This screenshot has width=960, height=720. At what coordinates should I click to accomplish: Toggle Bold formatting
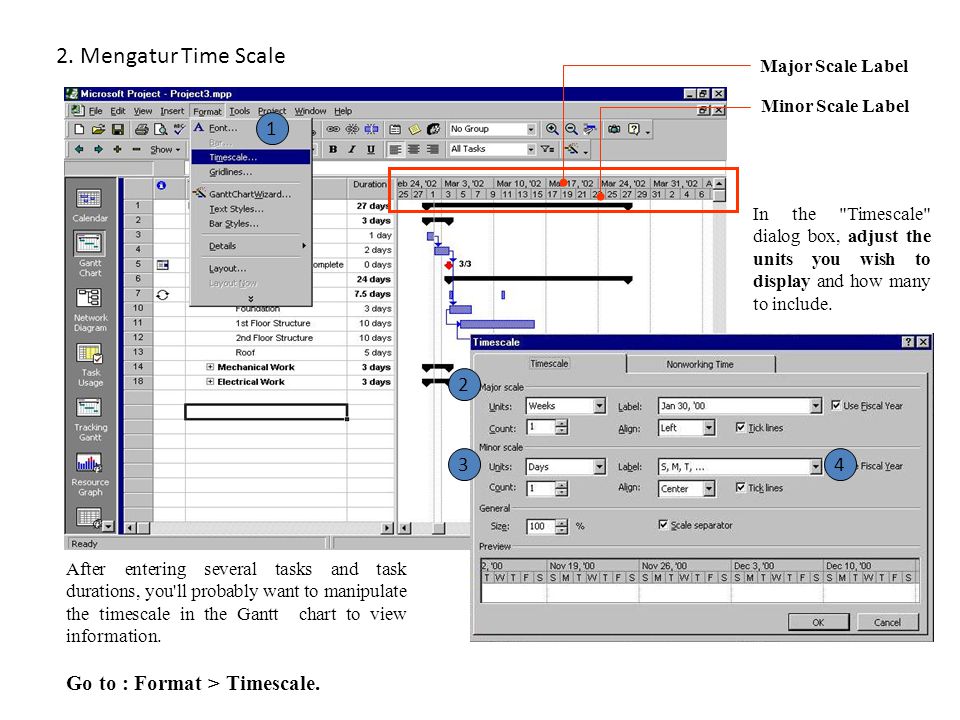pyautogui.click(x=333, y=149)
